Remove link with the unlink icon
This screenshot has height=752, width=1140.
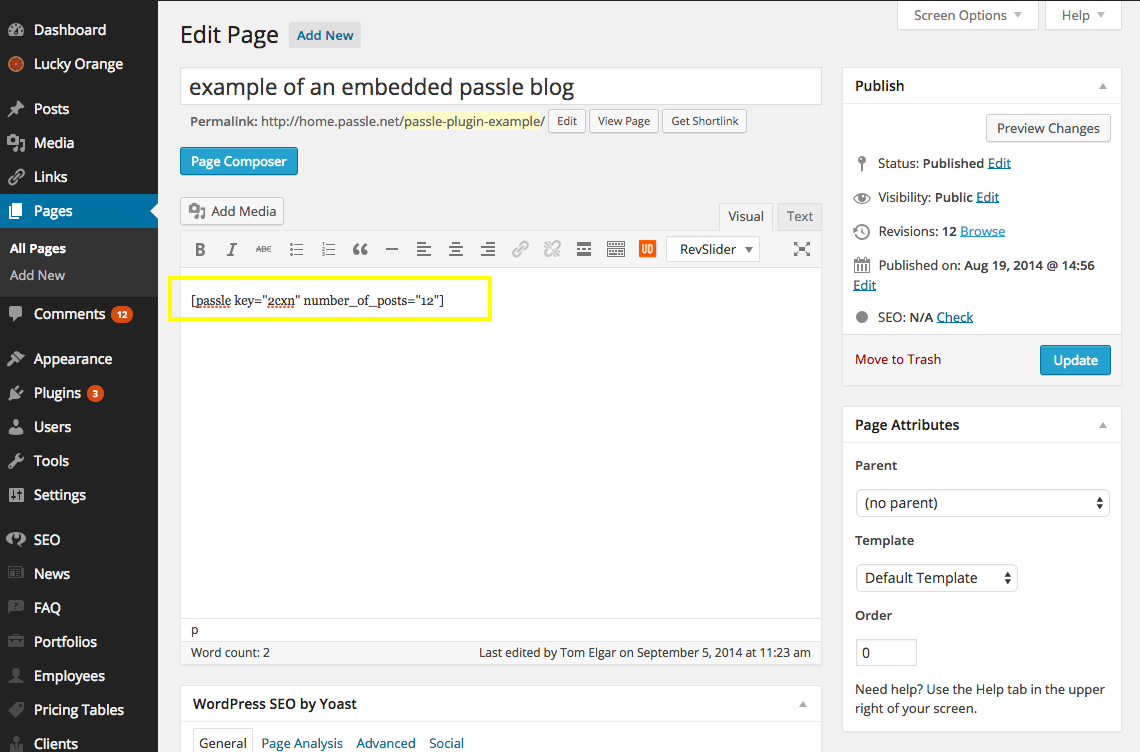coord(552,249)
